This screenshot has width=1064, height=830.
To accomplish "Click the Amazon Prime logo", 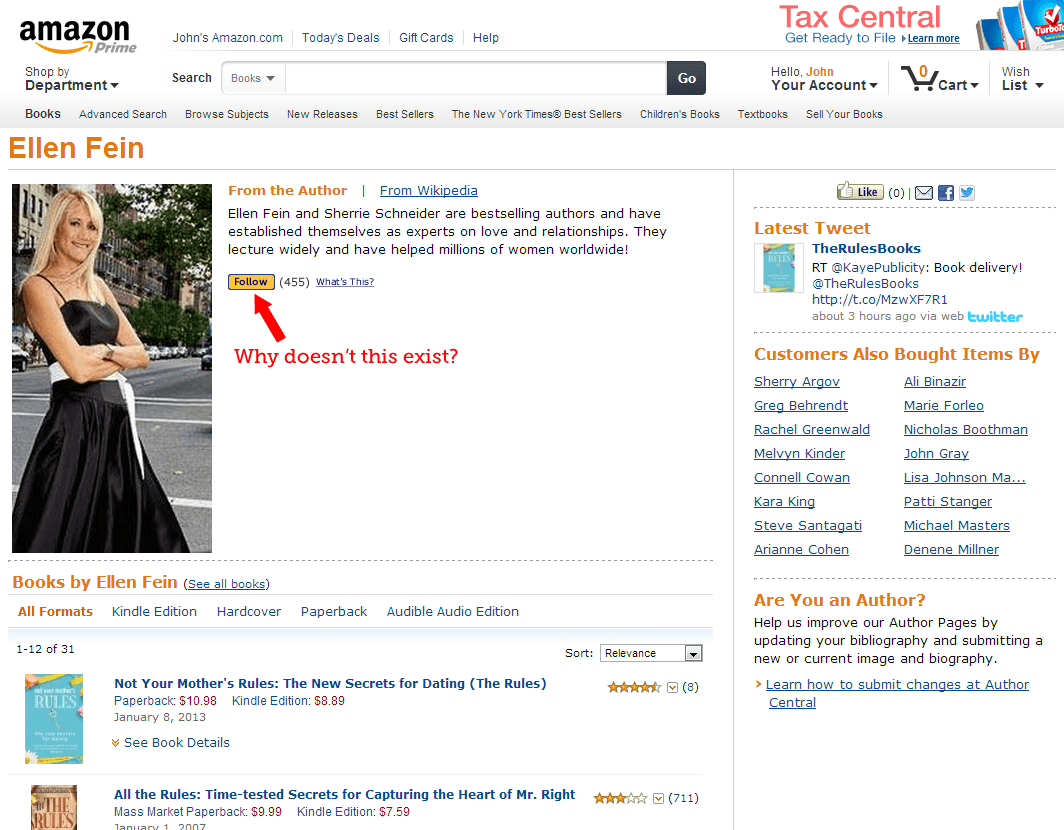I will click(x=78, y=33).
